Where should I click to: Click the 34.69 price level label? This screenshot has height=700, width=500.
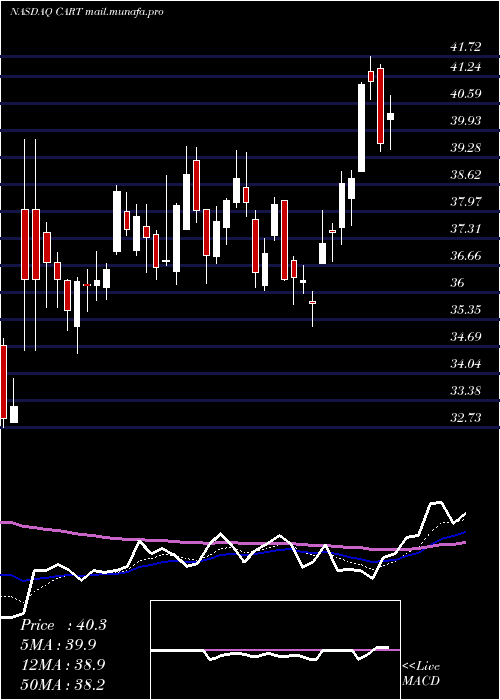coord(466,337)
